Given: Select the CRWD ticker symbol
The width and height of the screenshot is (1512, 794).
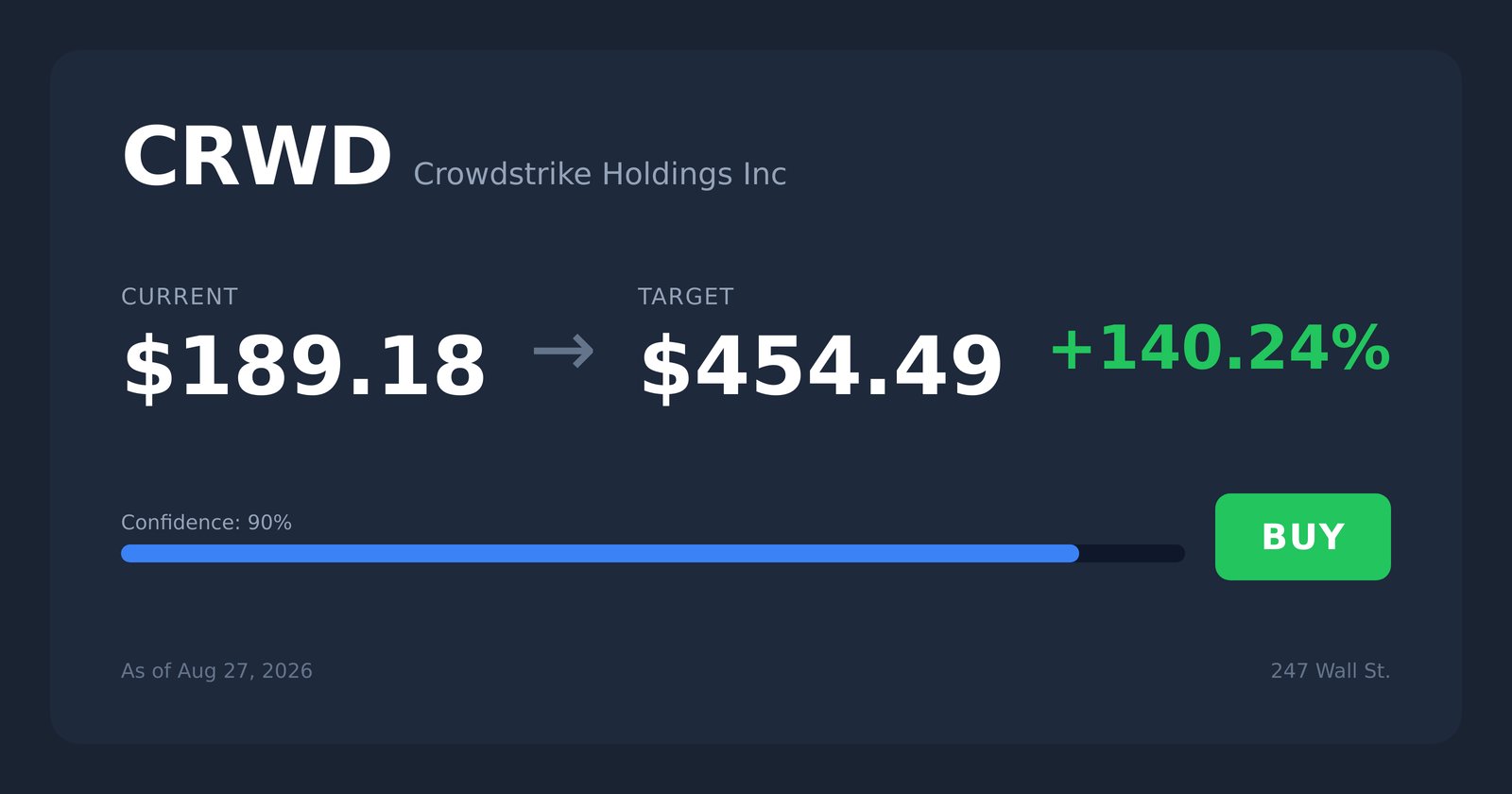Looking at the screenshot, I should click(257, 157).
